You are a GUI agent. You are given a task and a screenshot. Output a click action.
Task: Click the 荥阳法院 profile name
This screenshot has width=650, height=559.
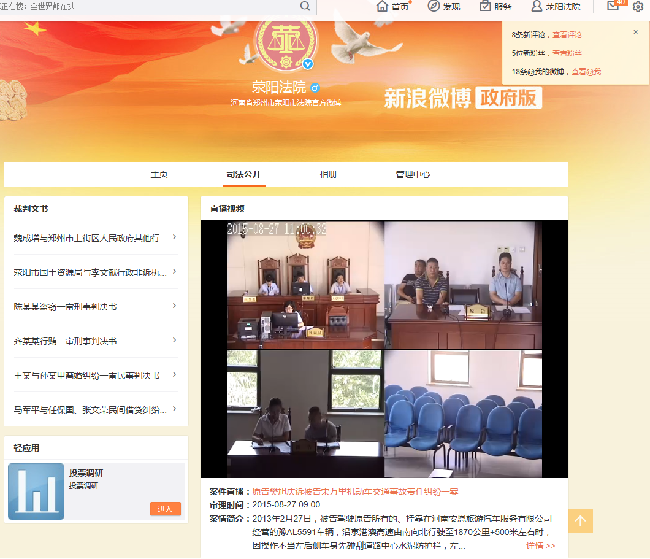[279, 87]
